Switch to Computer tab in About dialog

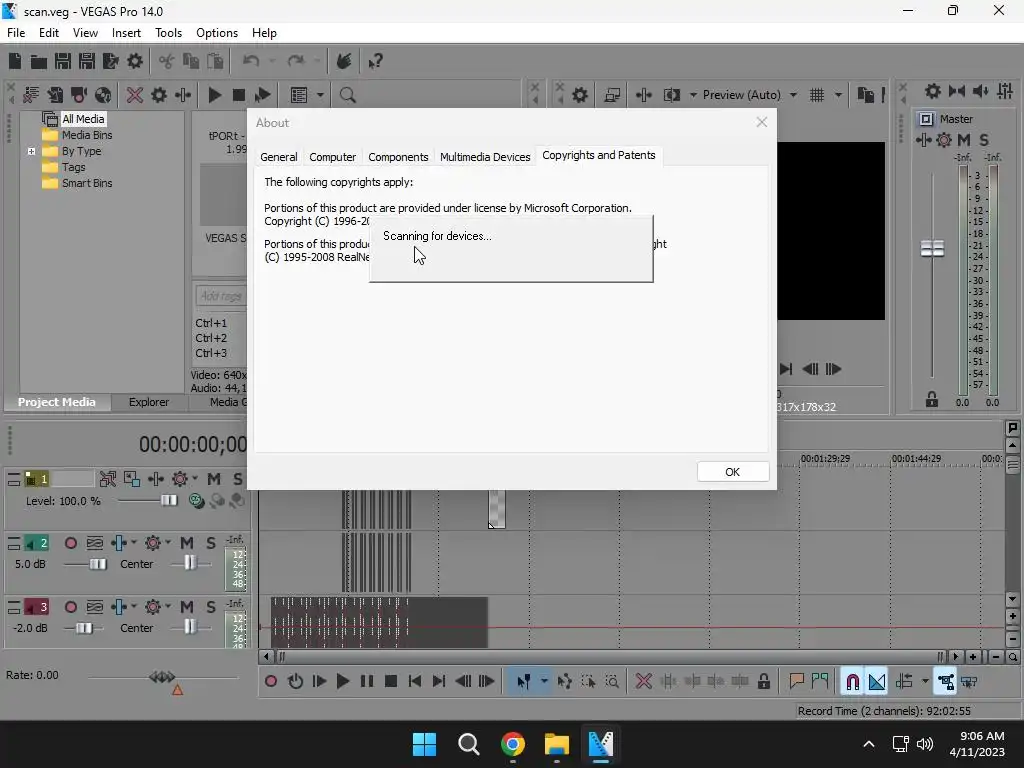[332, 157]
